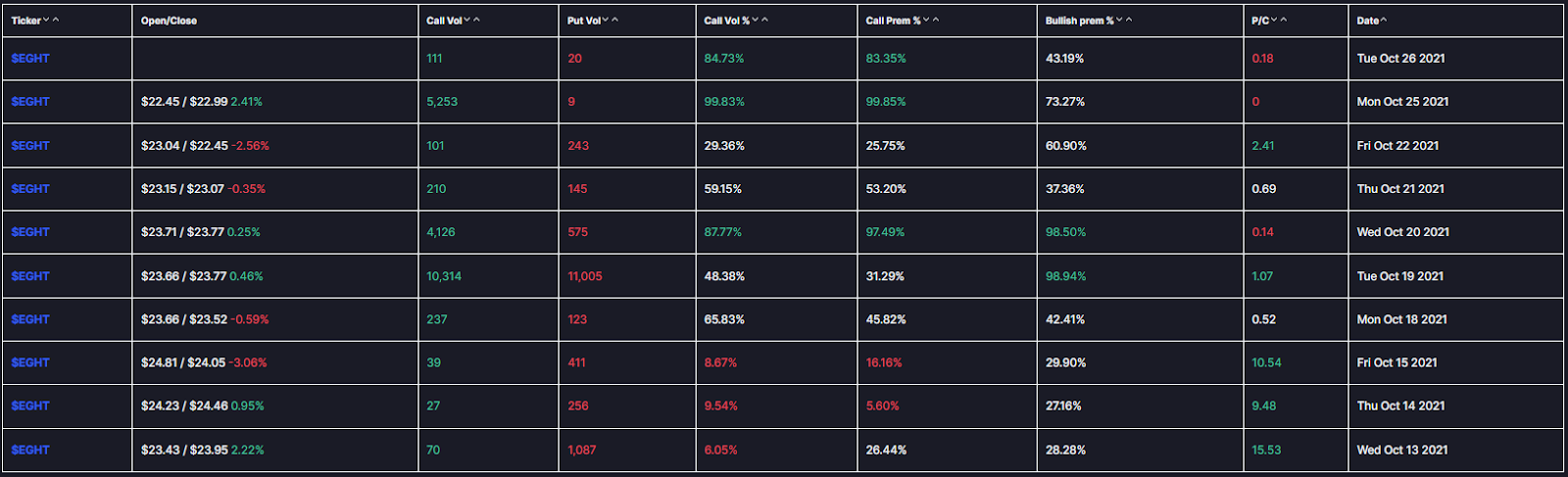Open $EGHT ticker link for Wed Oct 20 2021
Screen dimensions: 1568x477
coord(30,232)
